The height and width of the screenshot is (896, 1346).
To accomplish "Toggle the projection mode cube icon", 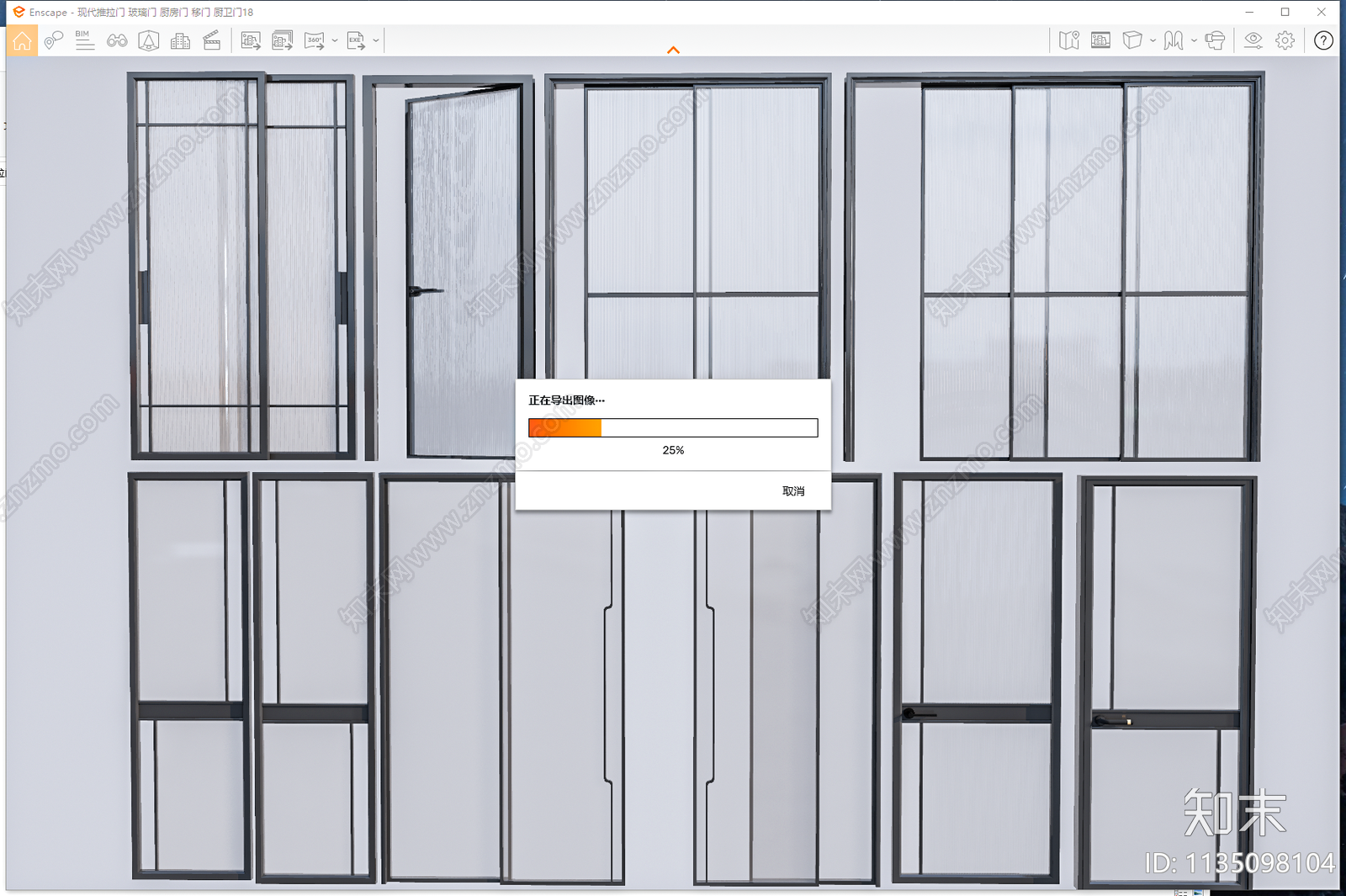I will [x=1132, y=40].
